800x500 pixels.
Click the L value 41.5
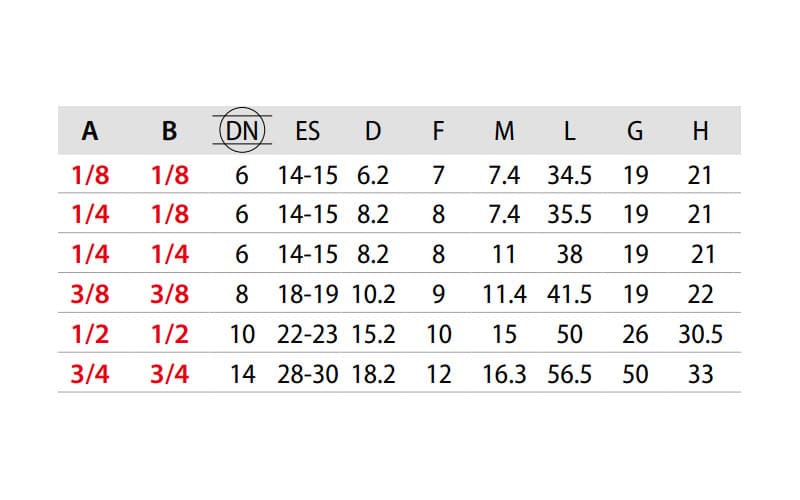click(x=569, y=294)
